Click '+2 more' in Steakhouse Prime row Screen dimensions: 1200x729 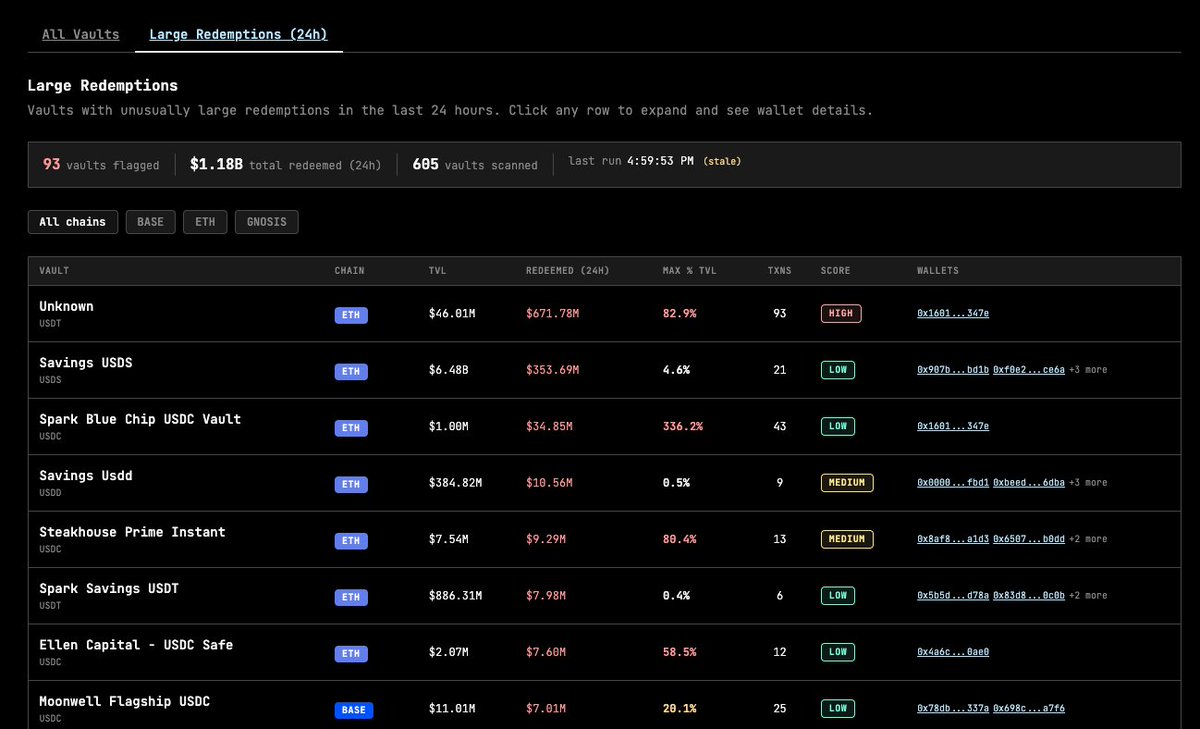[1088, 539]
